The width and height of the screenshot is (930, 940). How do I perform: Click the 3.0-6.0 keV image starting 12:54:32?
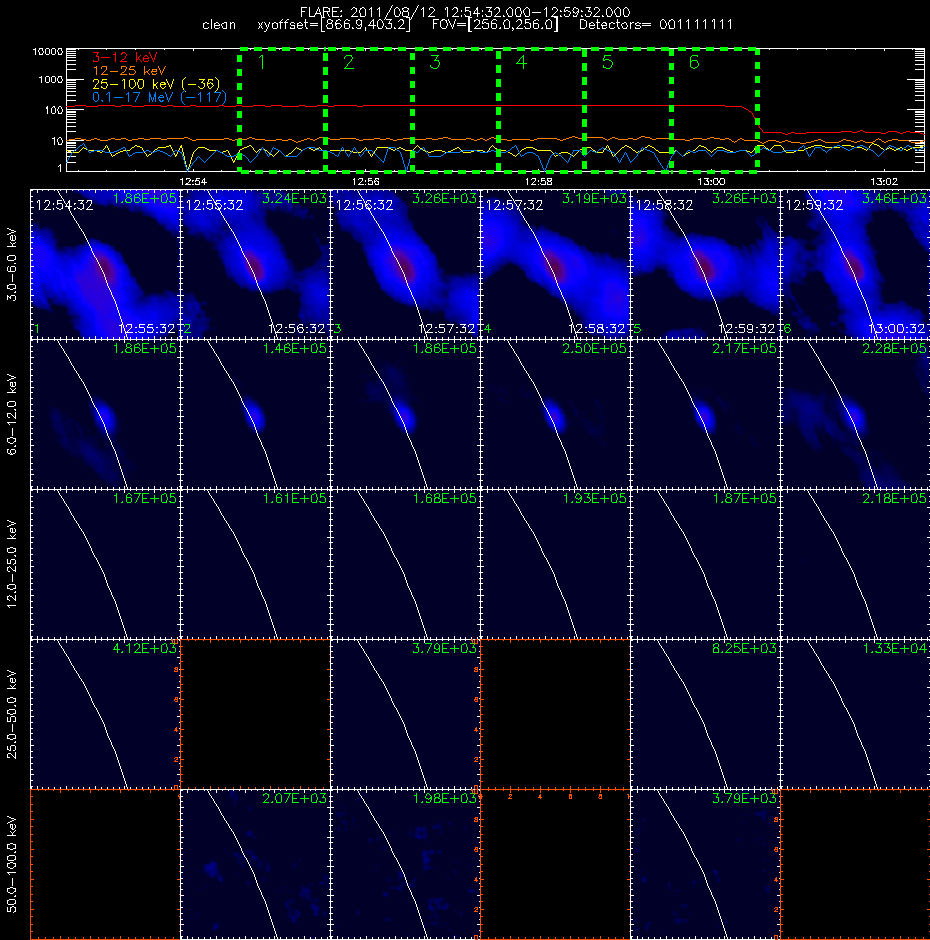coord(106,264)
